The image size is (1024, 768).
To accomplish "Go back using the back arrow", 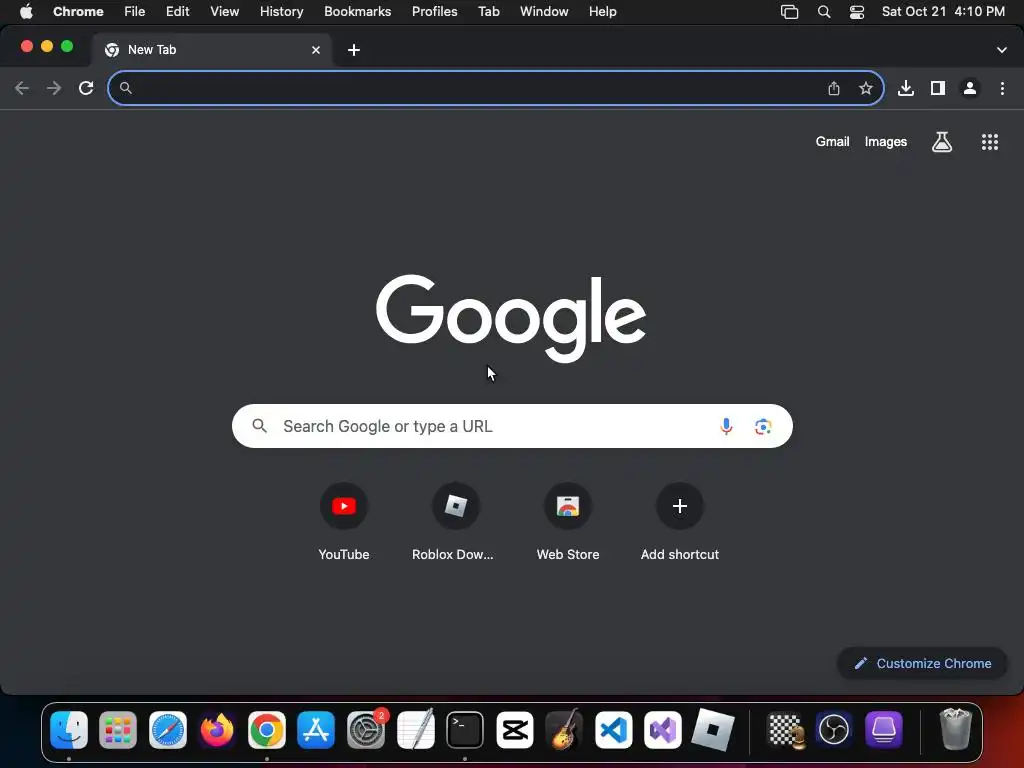I will click(22, 88).
